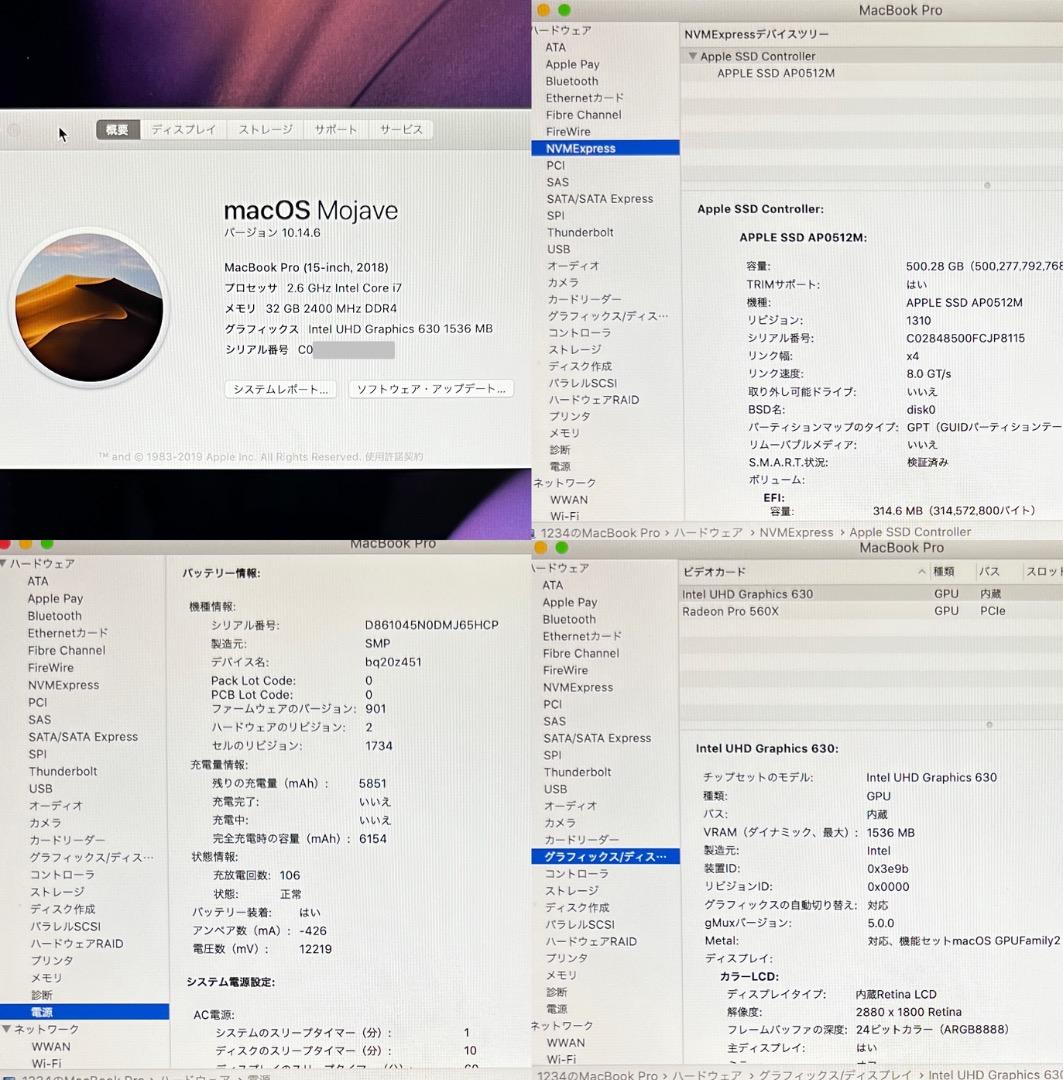
Task: Click the 種類 column header
Action: (944, 572)
